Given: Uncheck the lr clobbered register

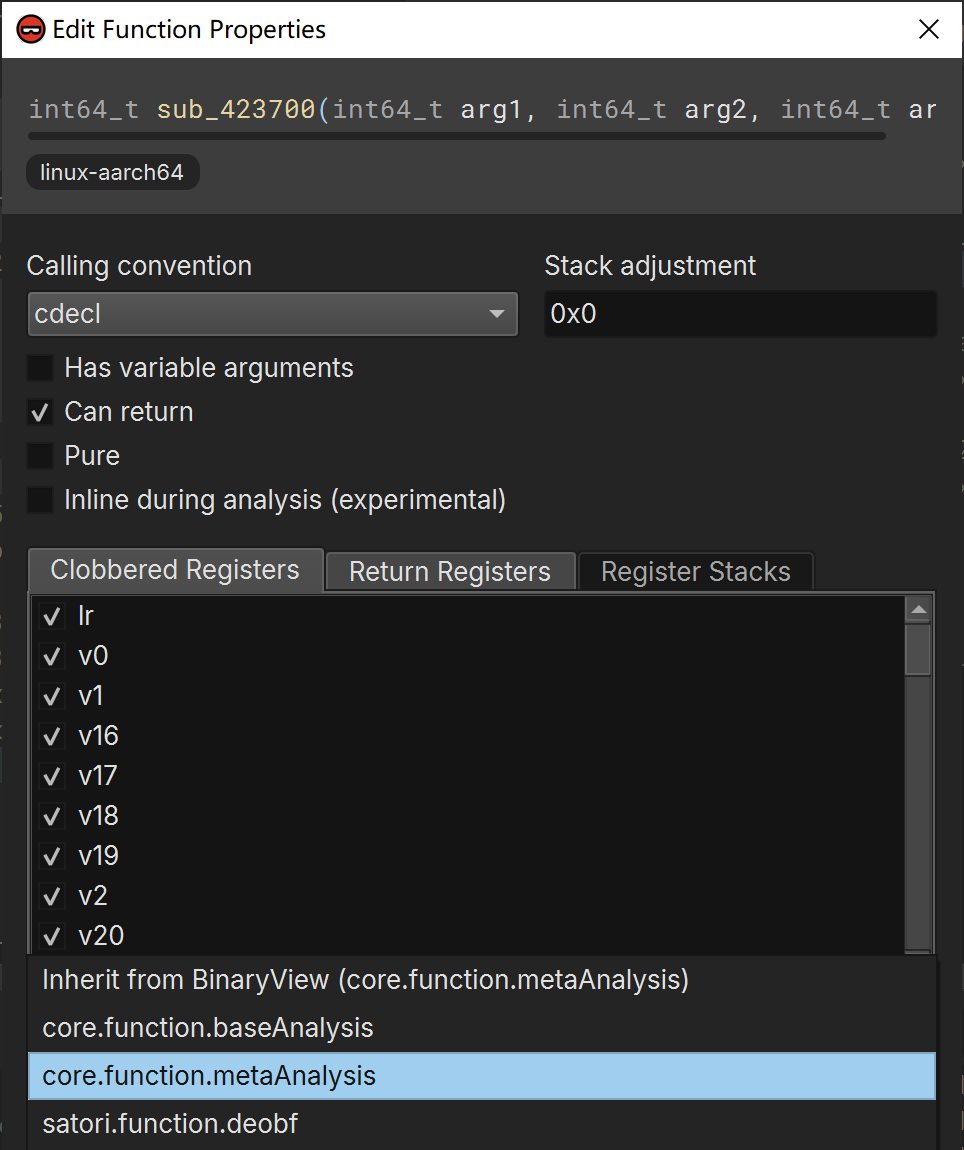Looking at the screenshot, I should [x=50, y=617].
